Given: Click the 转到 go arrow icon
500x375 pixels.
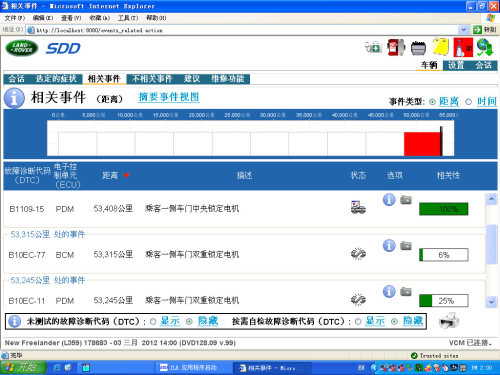Looking at the screenshot, I should [x=477, y=30].
